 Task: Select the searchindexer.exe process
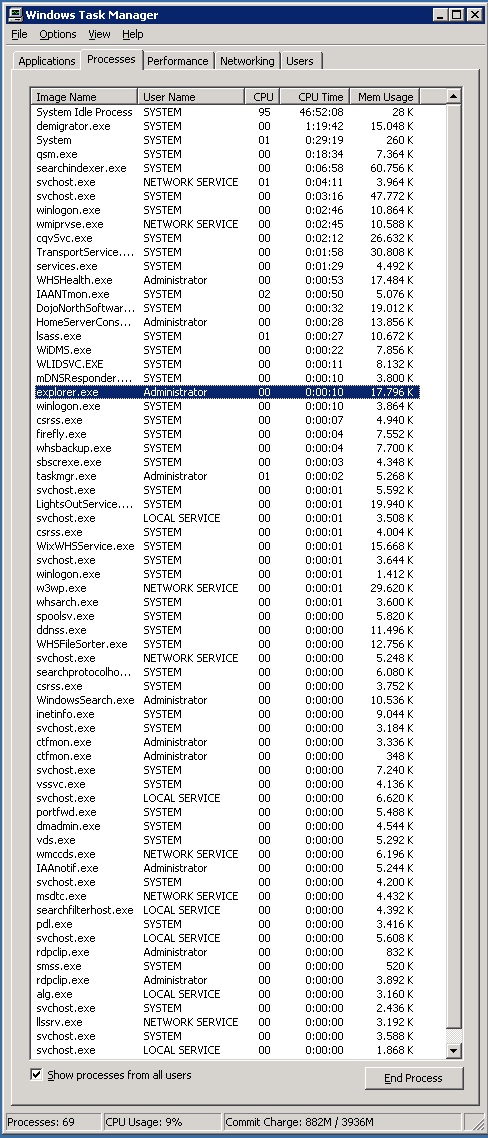(x=227, y=168)
